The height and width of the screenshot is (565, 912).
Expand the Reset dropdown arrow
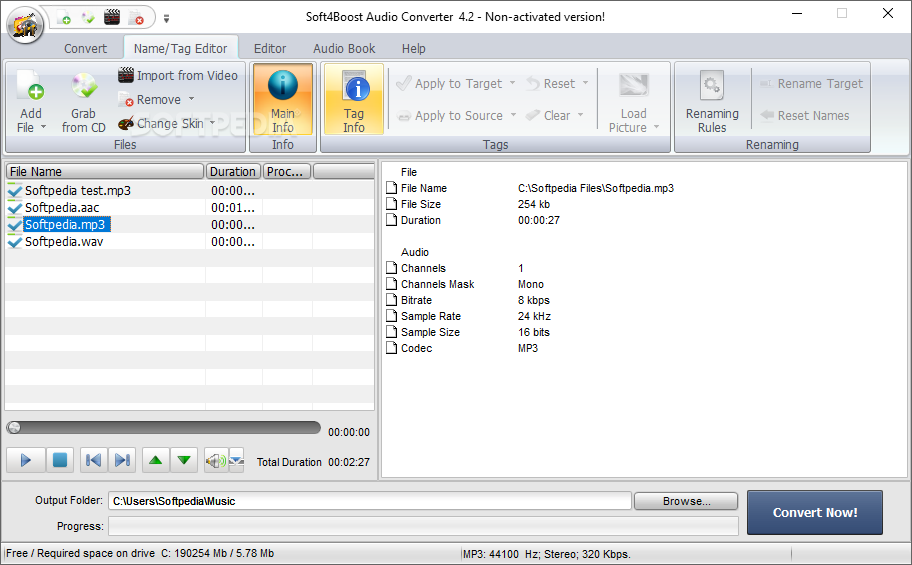click(x=585, y=83)
